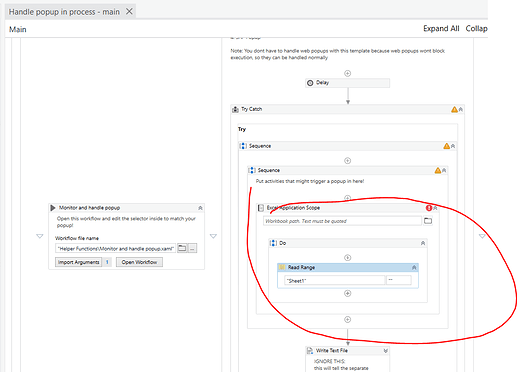Collapse the inner Sequence activity
The image size is (517, 372).
tap(444, 170)
